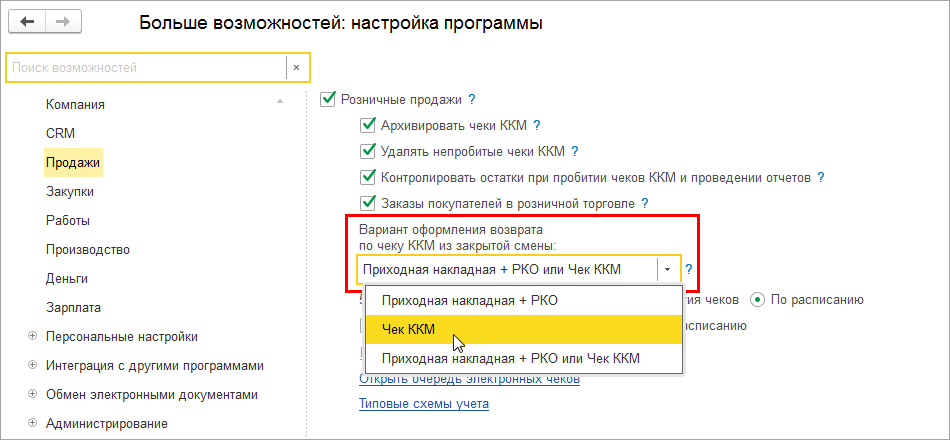Screen dimensions: 950x440
Task: Select Приходная накладная + РКО option
Action: pos(469,300)
